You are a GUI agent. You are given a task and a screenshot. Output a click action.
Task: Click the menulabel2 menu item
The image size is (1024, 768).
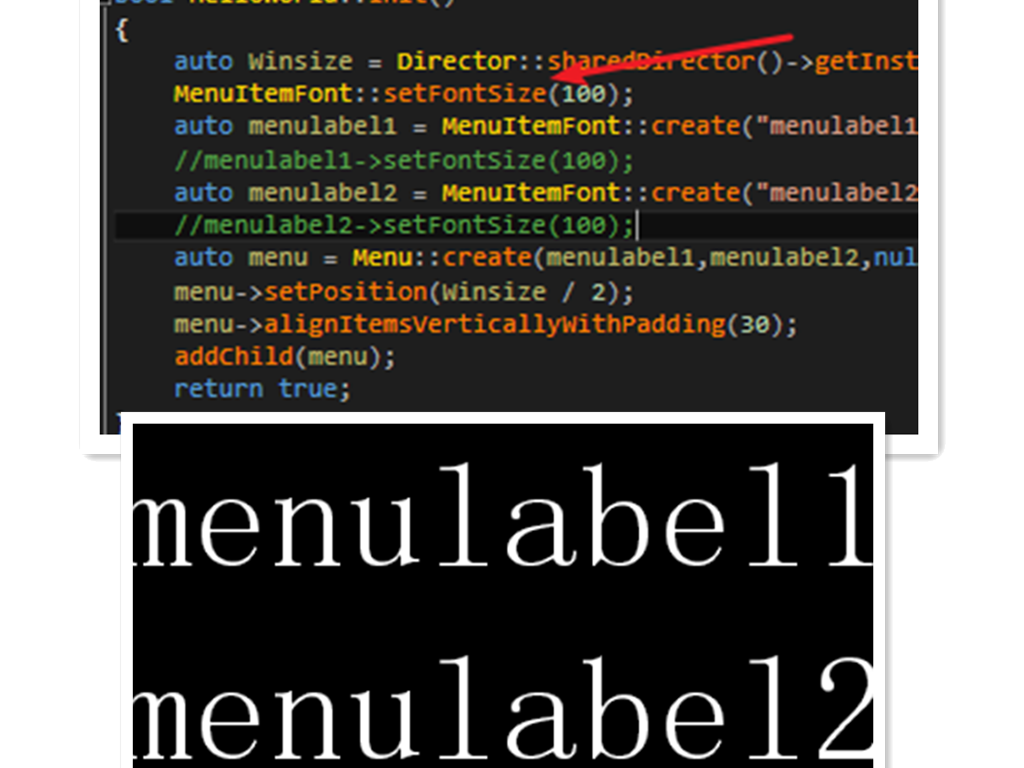(503, 708)
